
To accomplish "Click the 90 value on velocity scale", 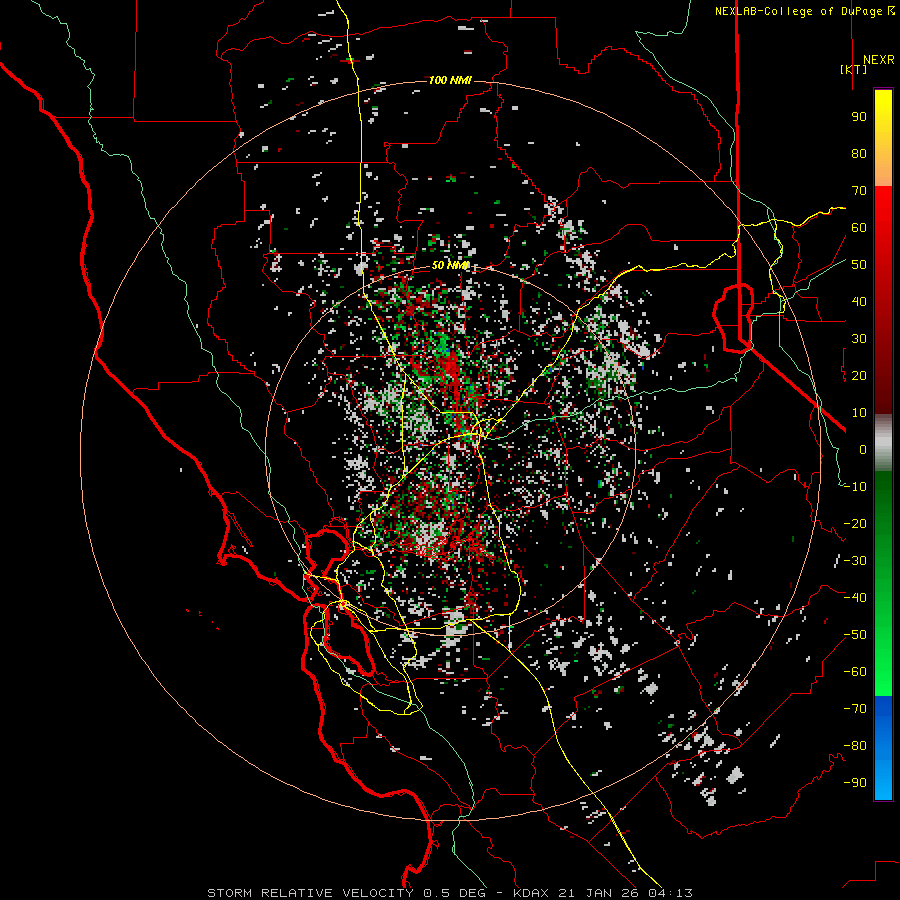I will tap(859, 117).
